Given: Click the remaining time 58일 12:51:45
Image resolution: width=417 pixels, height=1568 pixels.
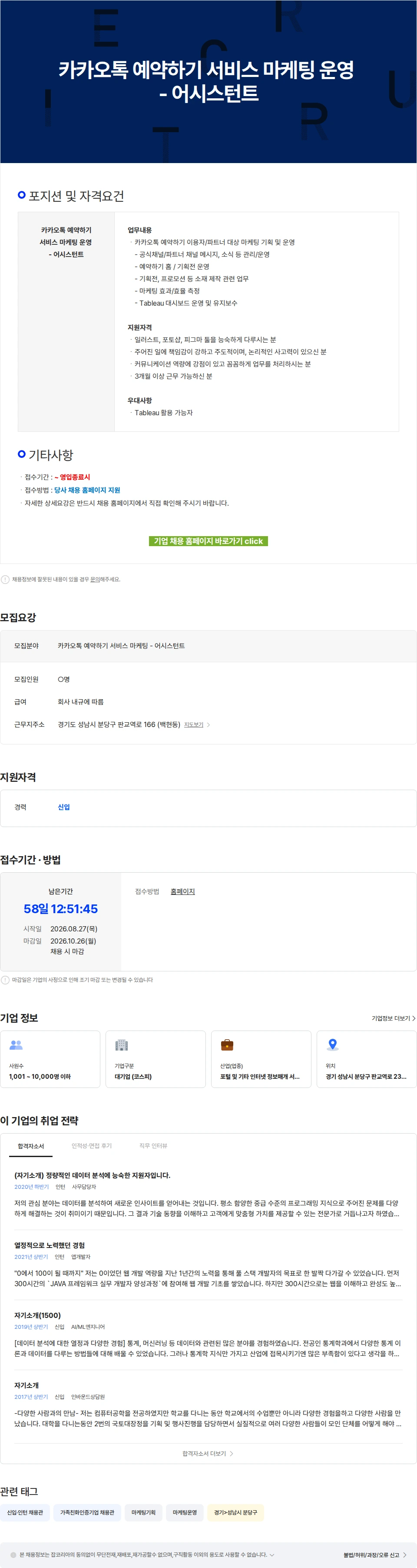Looking at the screenshot, I should (61, 909).
